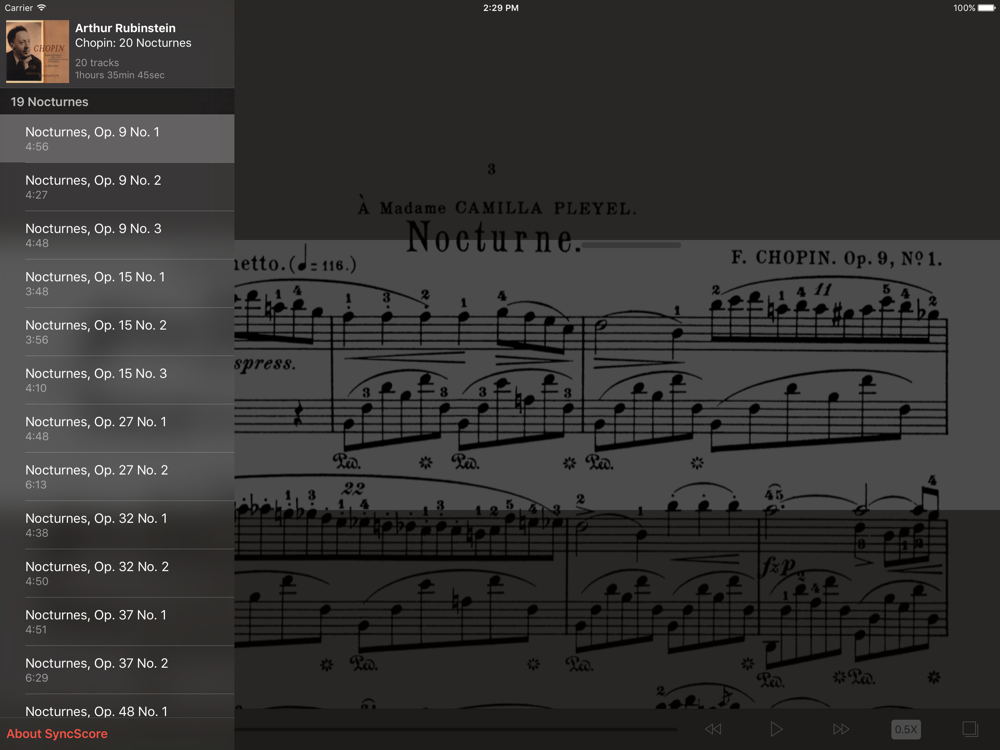1000x750 pixels.
Task: Start playback with the play button
Action: (776, 729)
